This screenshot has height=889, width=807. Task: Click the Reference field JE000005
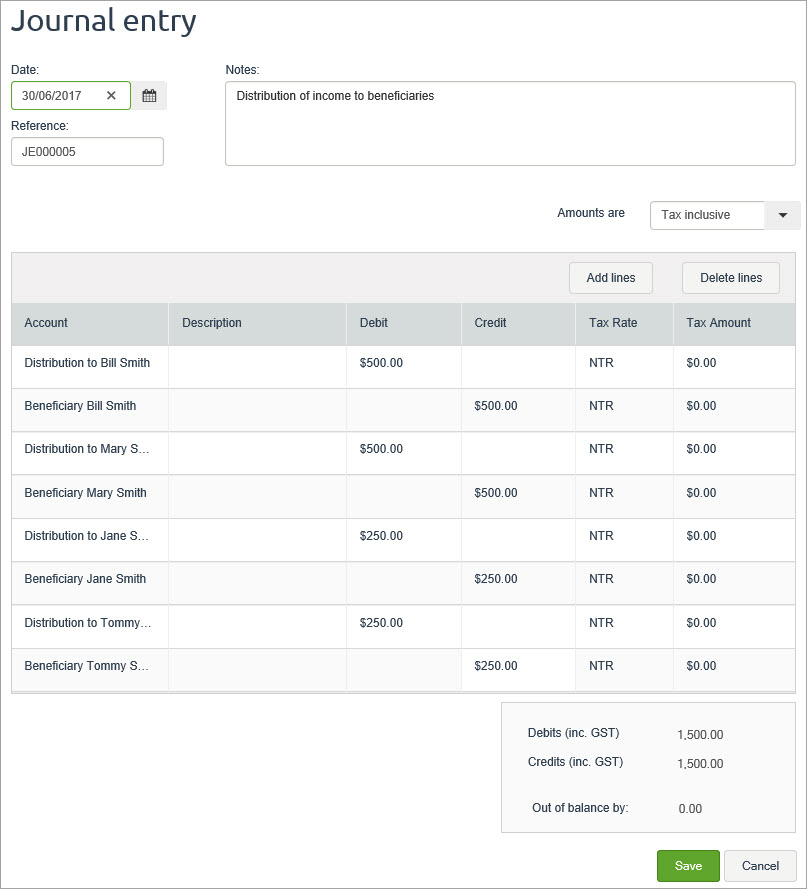click(x=87, y=152)
